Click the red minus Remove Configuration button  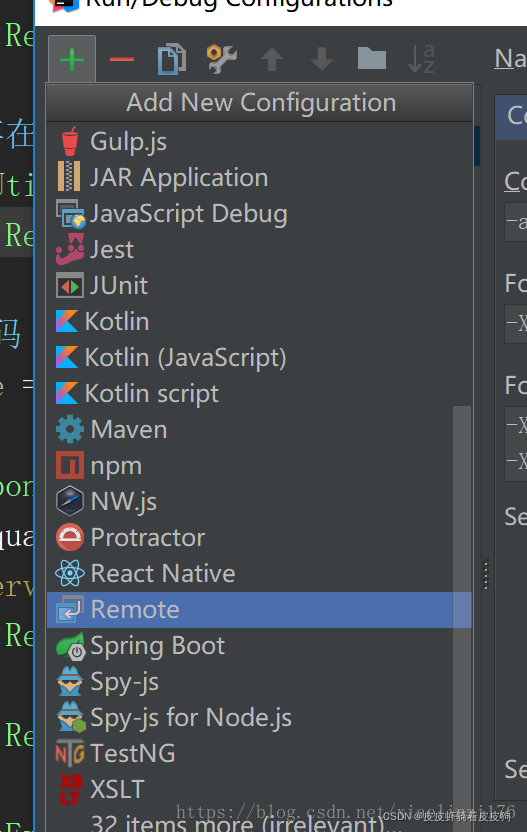[122, 59]
